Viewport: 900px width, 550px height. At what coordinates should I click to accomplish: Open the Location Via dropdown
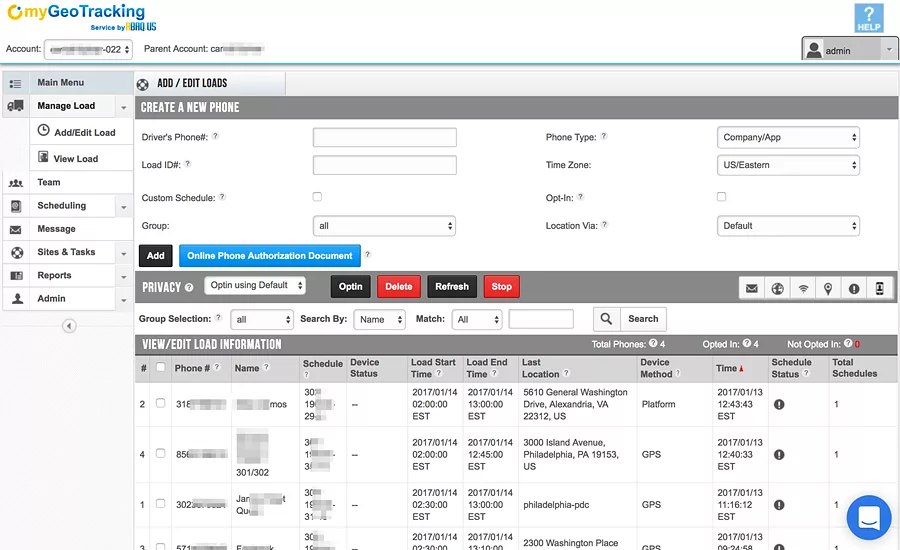(x=788, y=226)
